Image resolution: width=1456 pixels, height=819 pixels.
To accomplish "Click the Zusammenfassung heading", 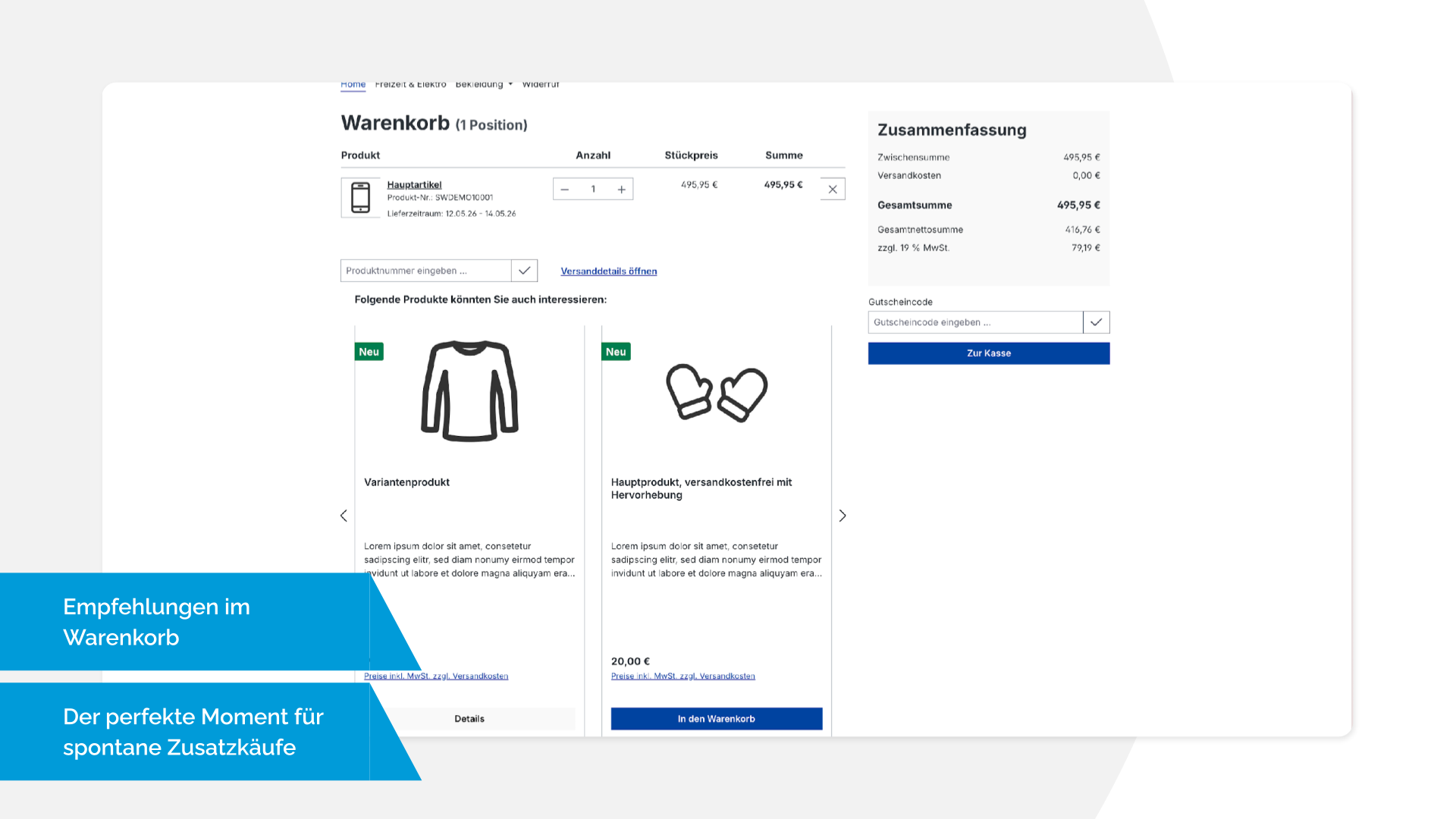I will click(x=952, y=130).
